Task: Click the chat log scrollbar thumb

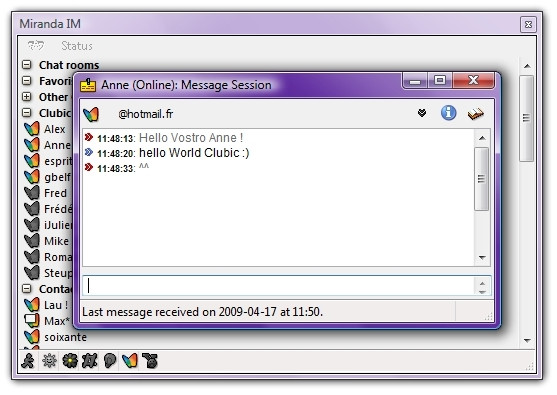Action: (x=482, y=179)
